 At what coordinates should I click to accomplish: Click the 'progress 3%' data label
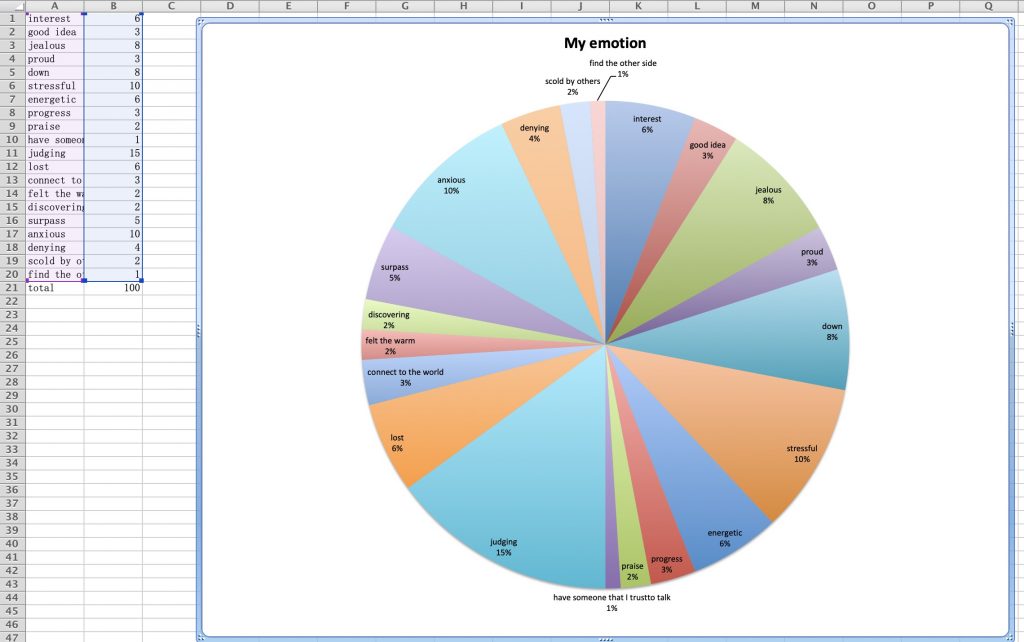pyautogui.click(x=666, y=564)
